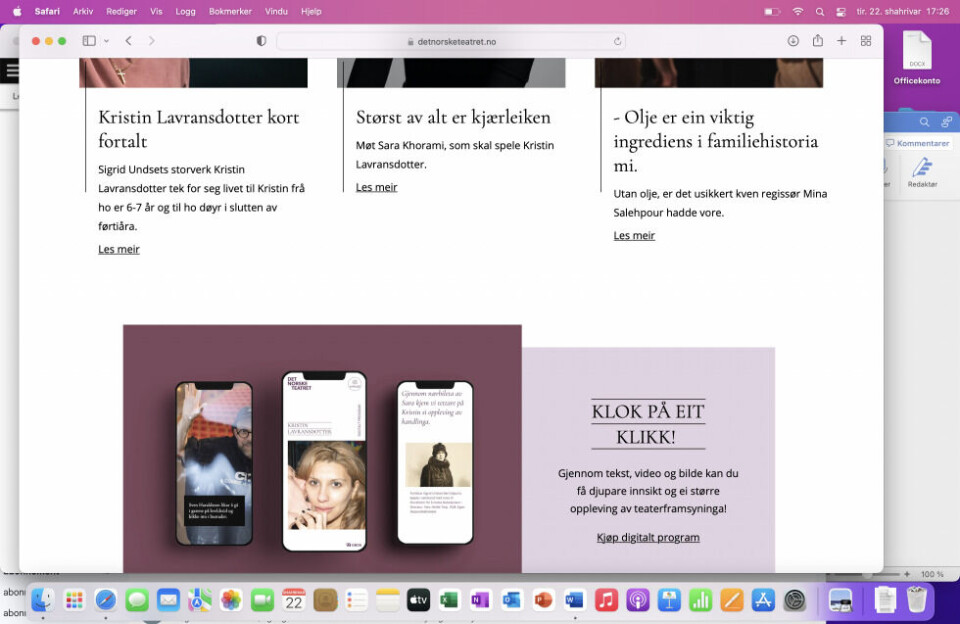Click the detnorsketeatret.no address bar

click(x=450, y=41)
